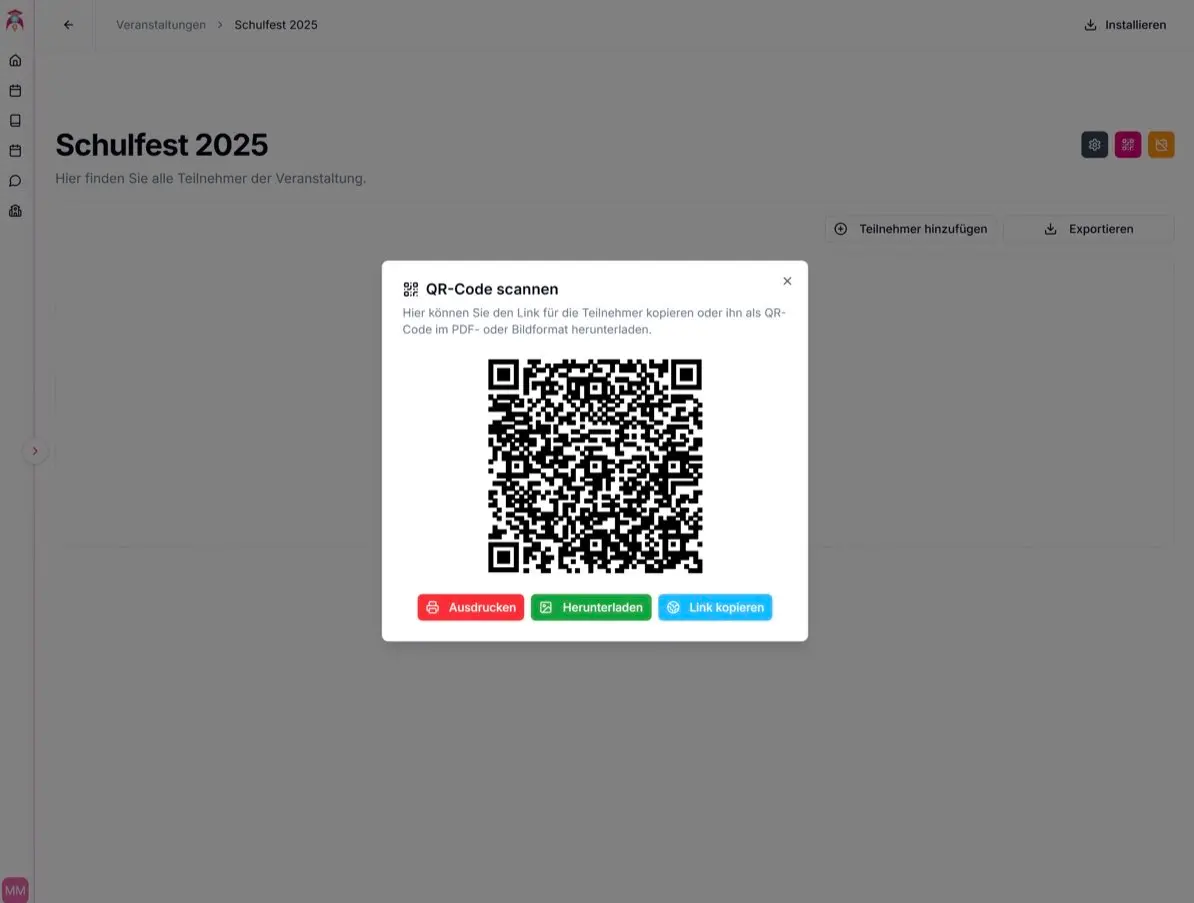
Task: Open the Veranstaltungen breadcrumb
Action: 161,25
